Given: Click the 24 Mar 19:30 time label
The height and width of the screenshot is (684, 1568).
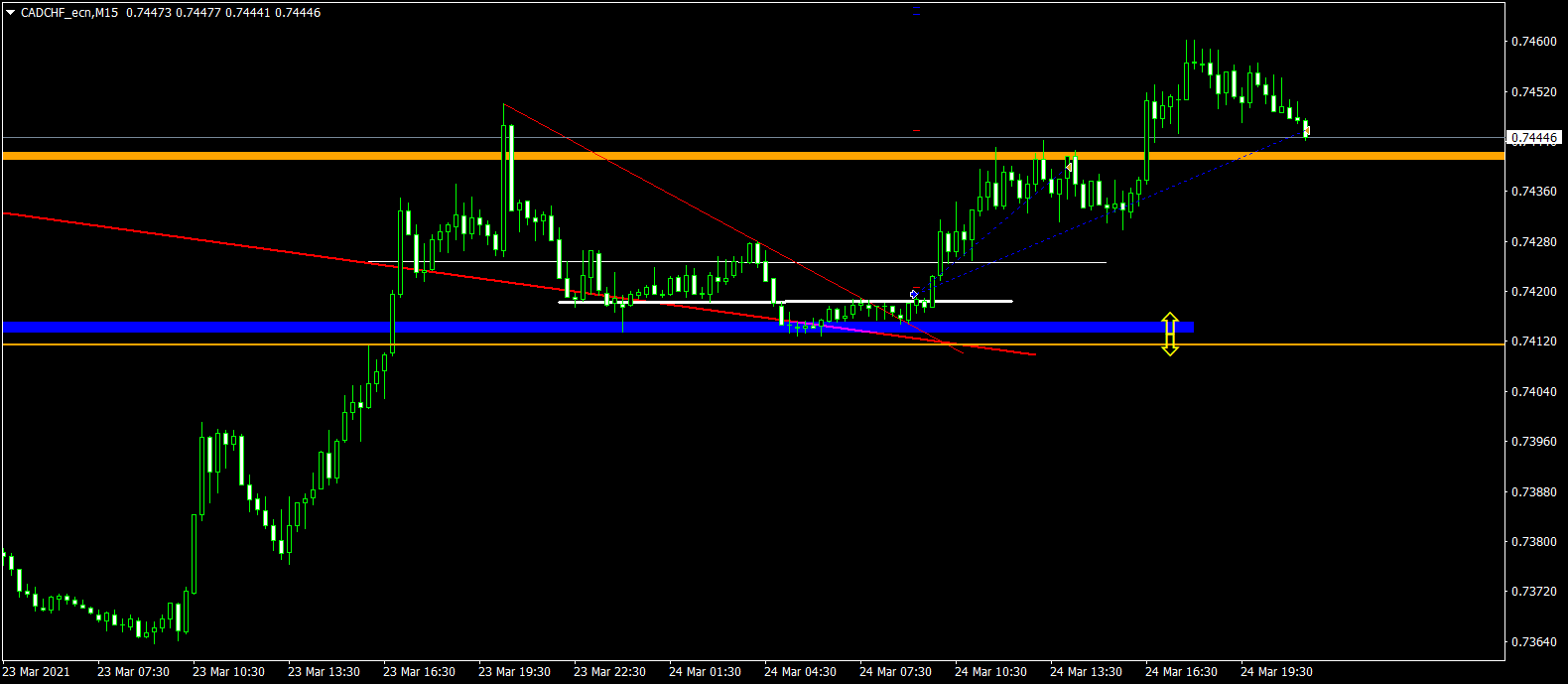Looking at the screenshot, I should [1277, 672].
